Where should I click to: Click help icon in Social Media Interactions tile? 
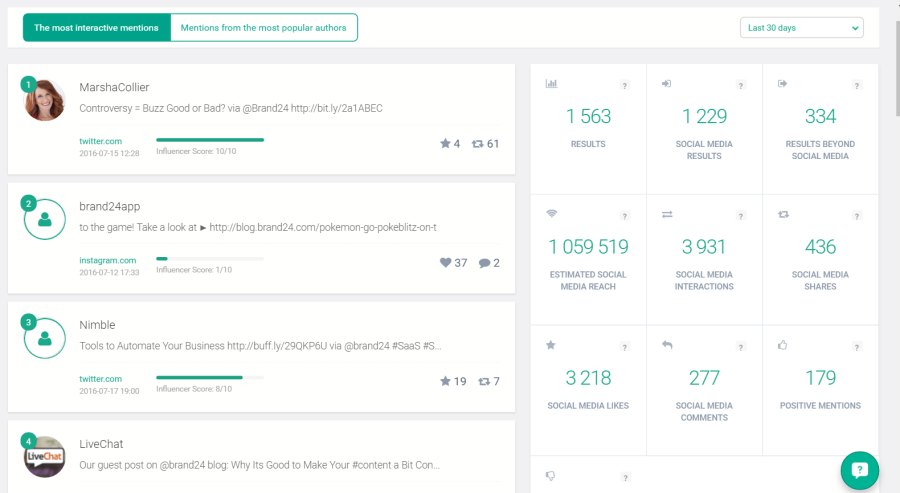740,216
